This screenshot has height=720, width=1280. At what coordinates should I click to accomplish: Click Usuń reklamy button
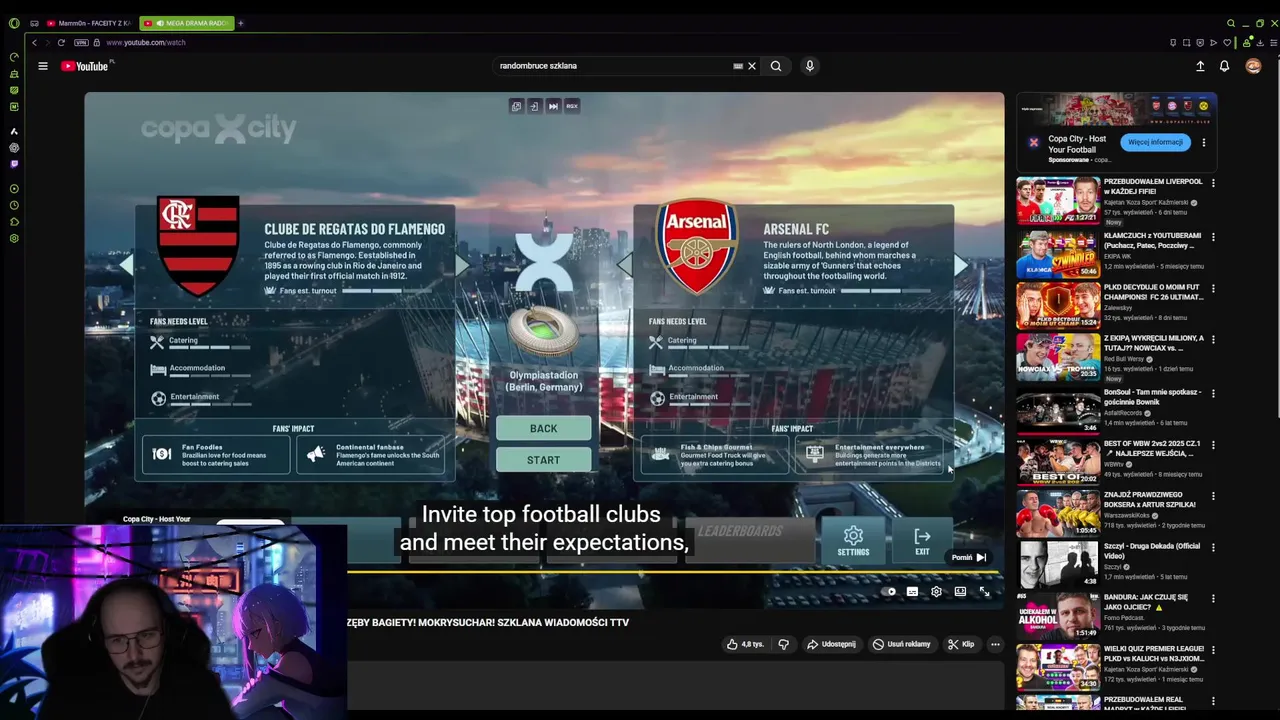click(901, 645)
